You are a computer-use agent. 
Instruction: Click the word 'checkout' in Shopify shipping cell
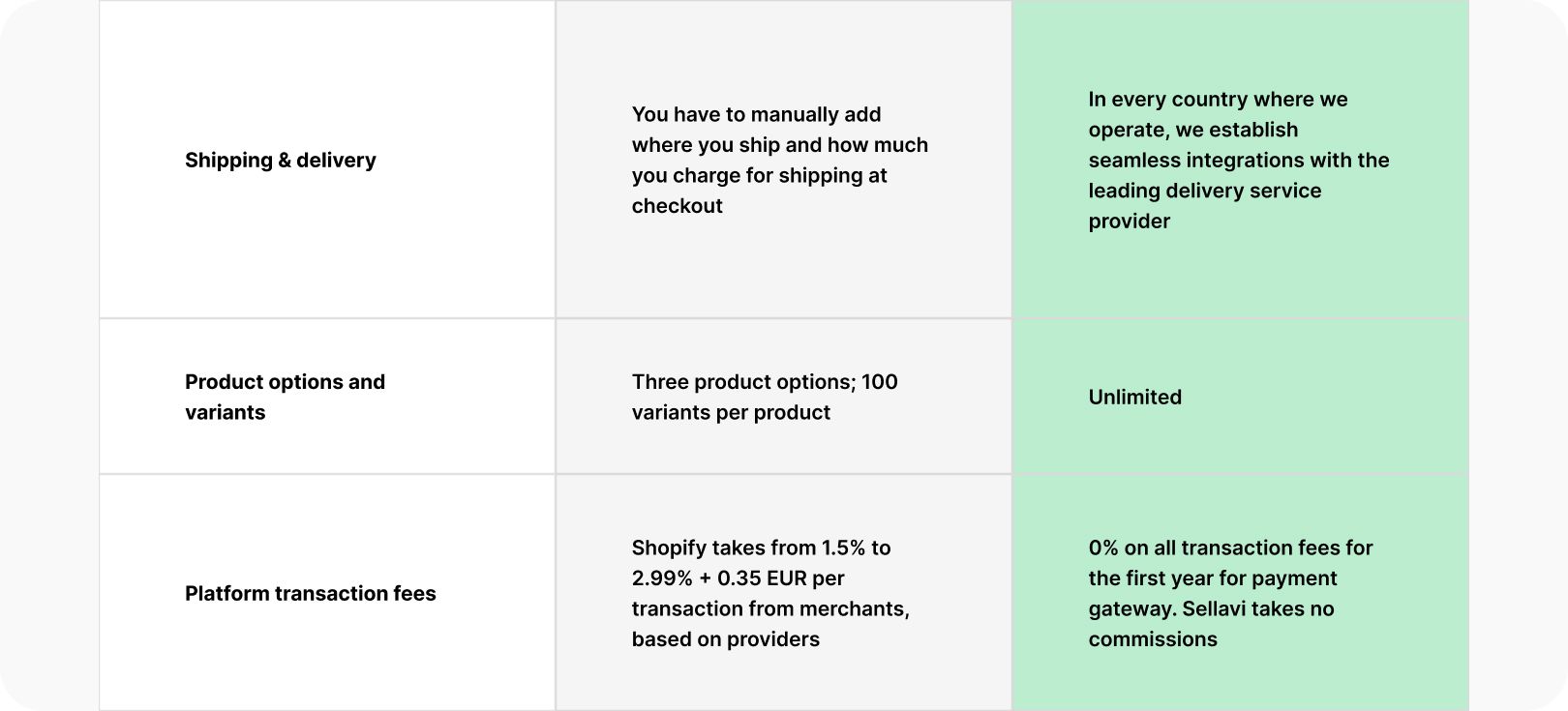[x=677, y=205]
